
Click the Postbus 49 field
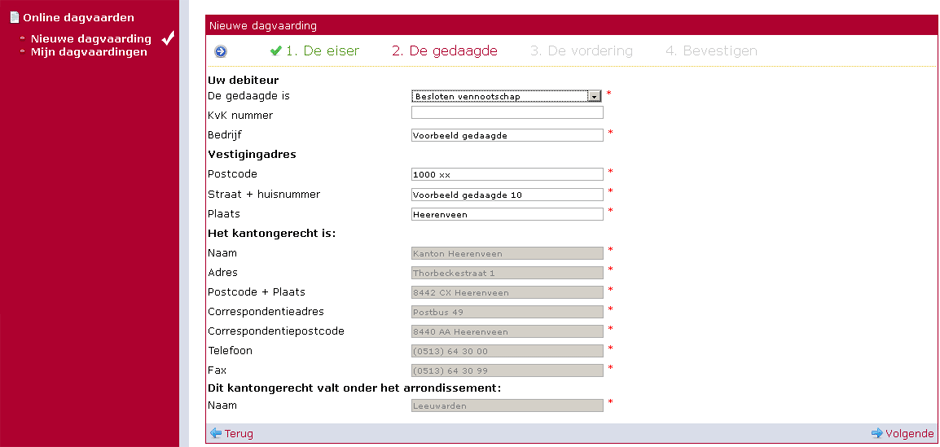pyautogui.click(x=507, y=312)
